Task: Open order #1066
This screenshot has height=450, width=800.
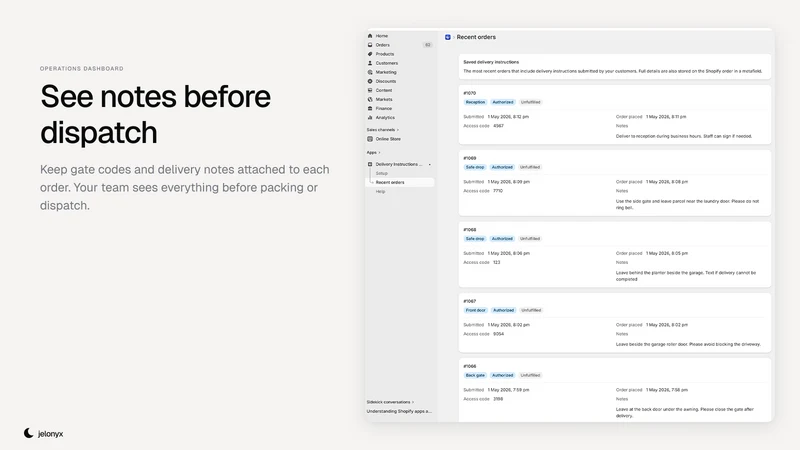Action: tap(469, 366)
